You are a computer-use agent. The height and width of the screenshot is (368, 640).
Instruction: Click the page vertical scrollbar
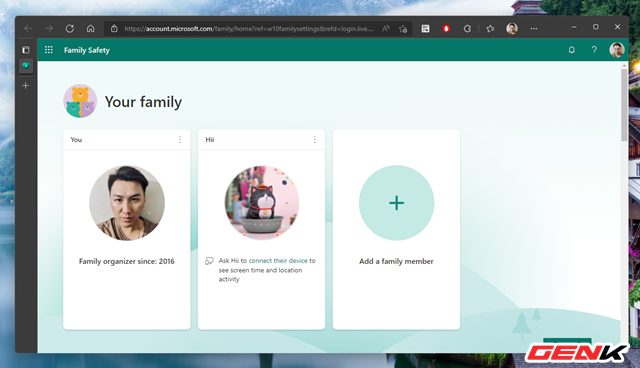624,105
